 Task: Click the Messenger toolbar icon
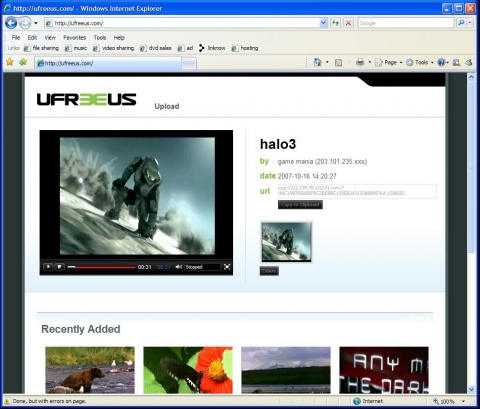point(469,62)
